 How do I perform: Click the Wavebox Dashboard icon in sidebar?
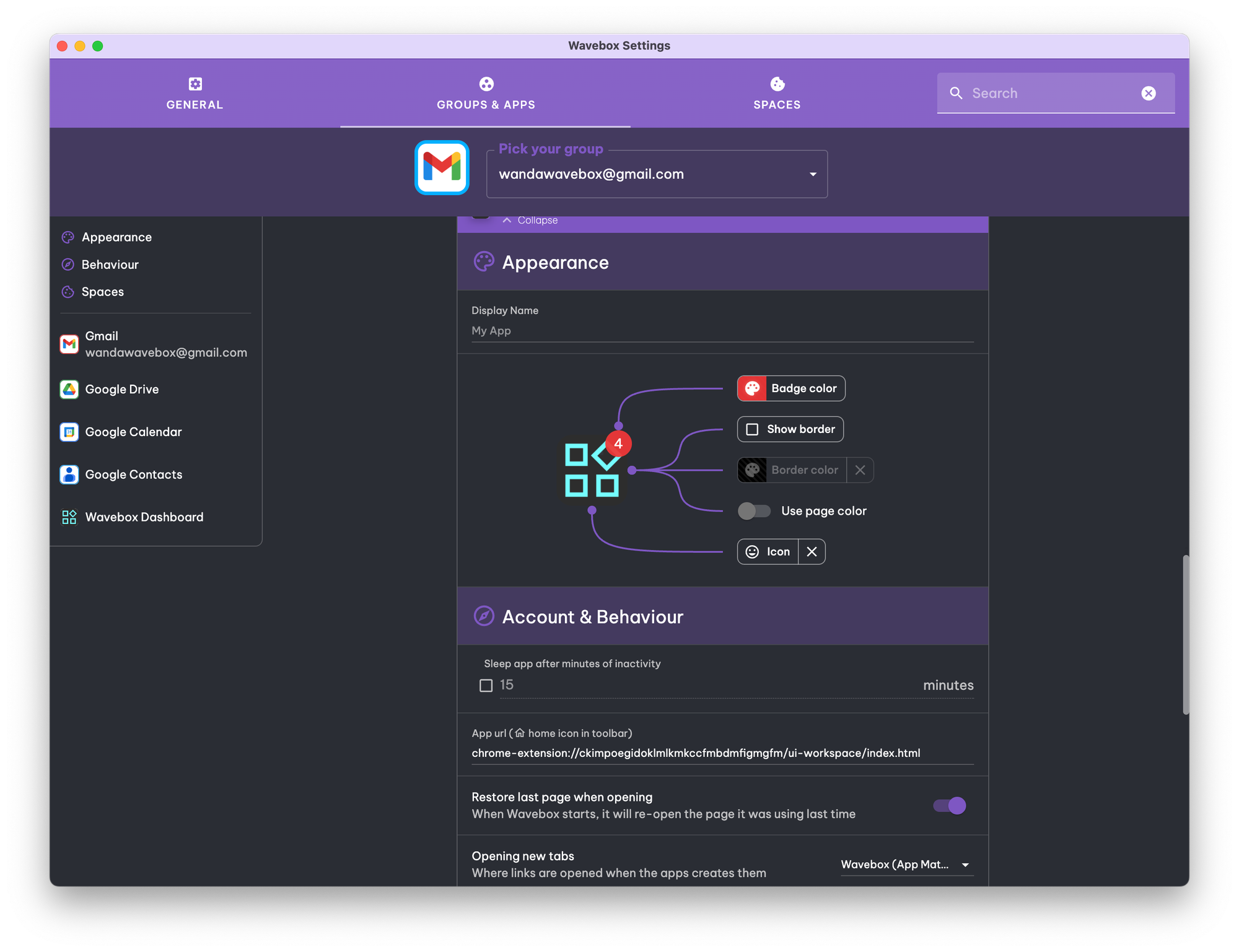(69, 517)
